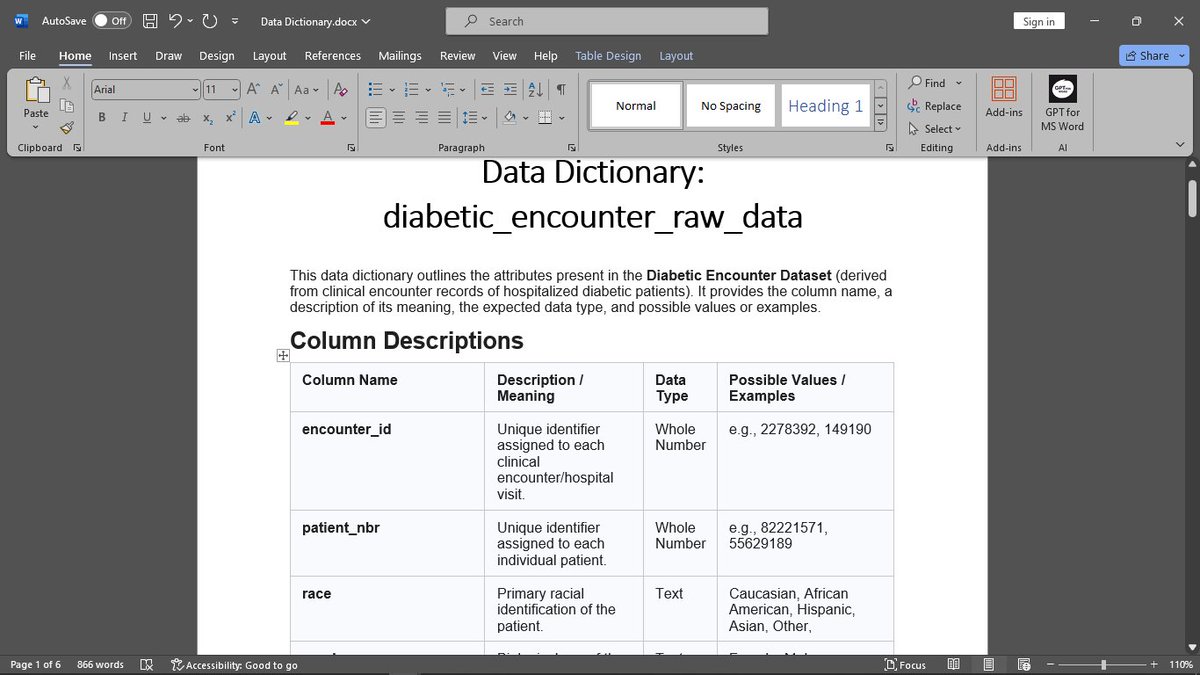Click Accessibility: Good to go status
Viewport: 1200px width, 675px height.
click(234, 665)
